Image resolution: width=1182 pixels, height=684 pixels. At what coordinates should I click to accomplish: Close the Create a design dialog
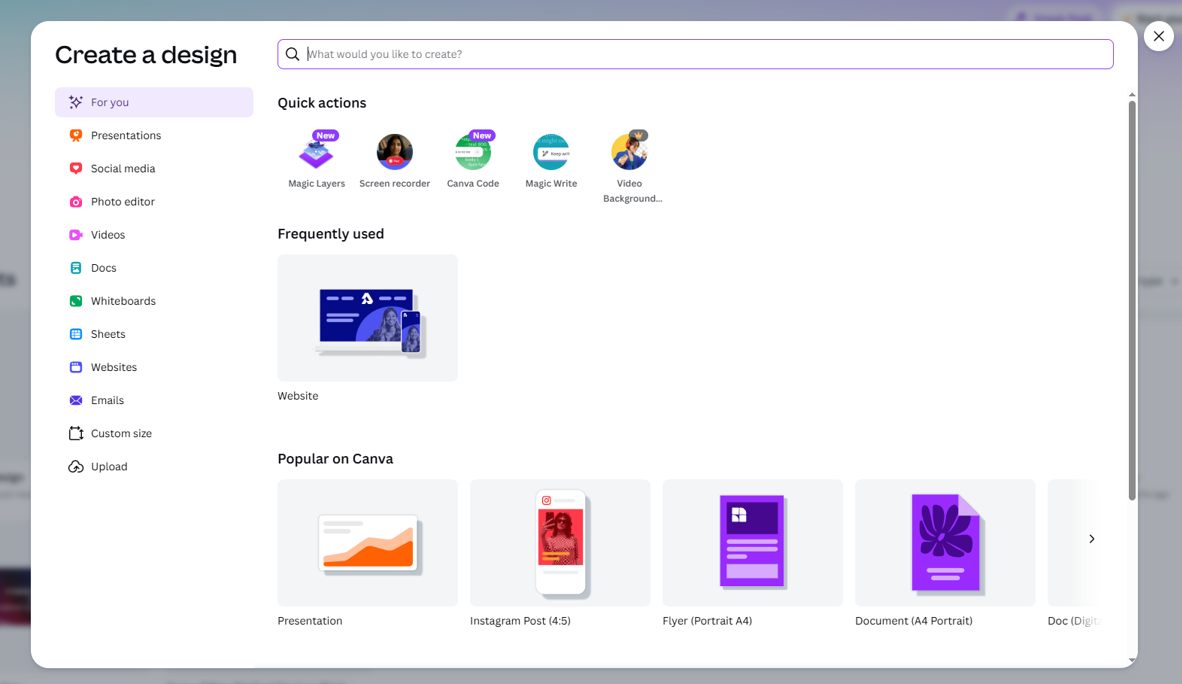click(1159, 36)
